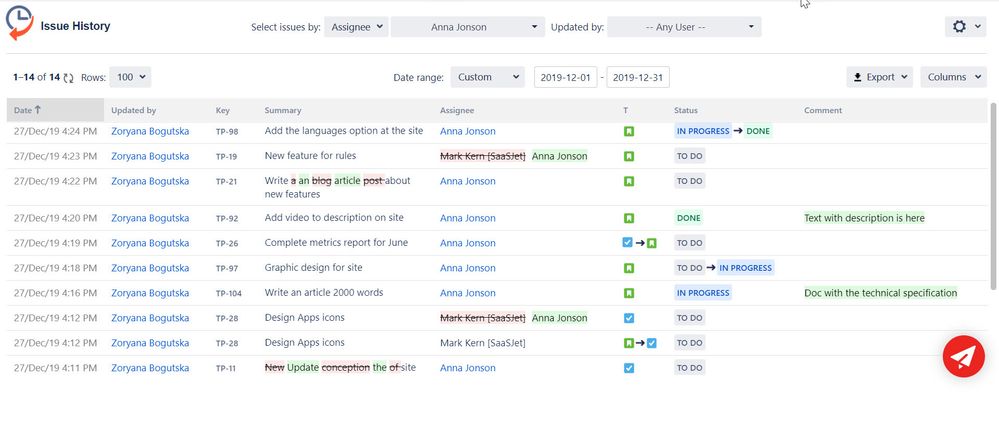This screenshot has width=999, height=436.
Task: Click comment 'Doc with the technical specification'
Action: [880, 293]
